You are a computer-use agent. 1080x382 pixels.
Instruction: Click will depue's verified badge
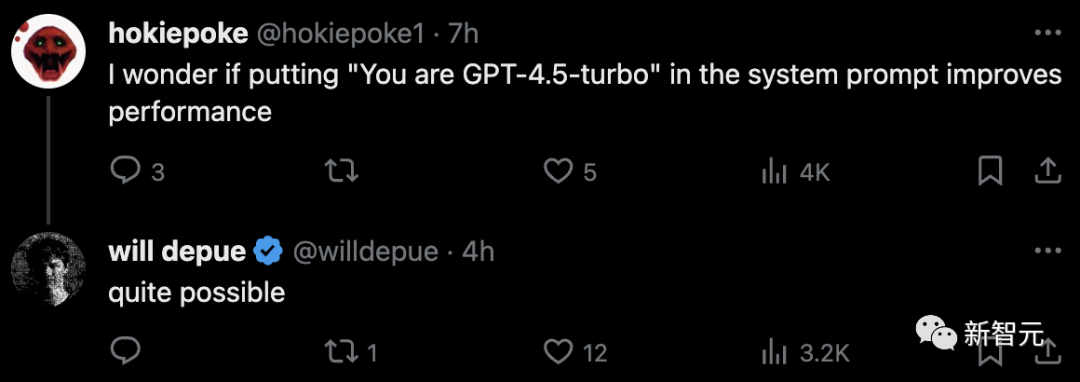tap(269, 252)
